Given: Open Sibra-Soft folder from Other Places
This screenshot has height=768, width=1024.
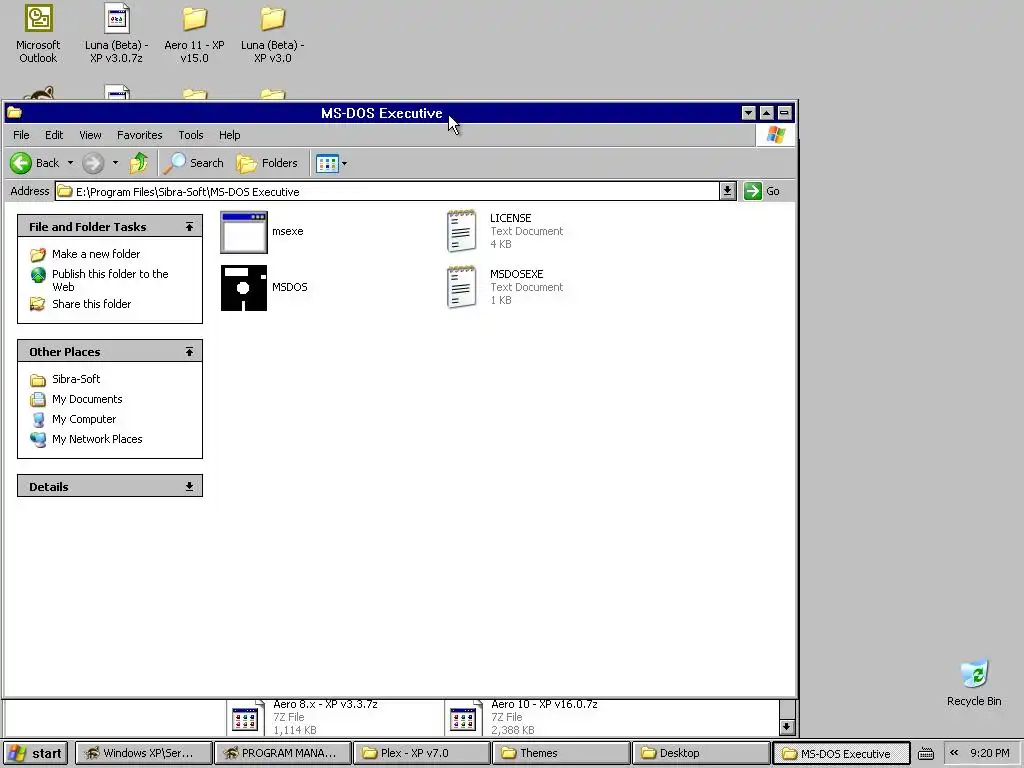Looking at the screenshot, I should [x=76, y=379].
